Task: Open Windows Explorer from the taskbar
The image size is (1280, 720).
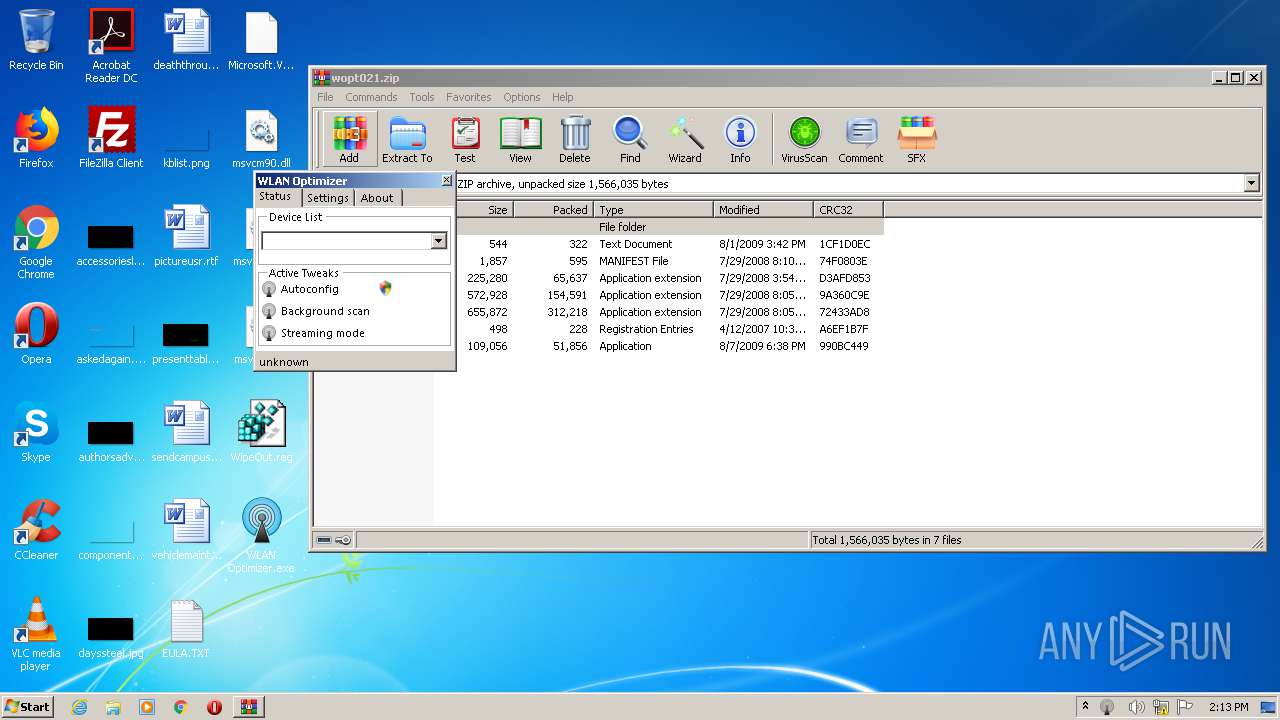Action: [x=113, y=707]
